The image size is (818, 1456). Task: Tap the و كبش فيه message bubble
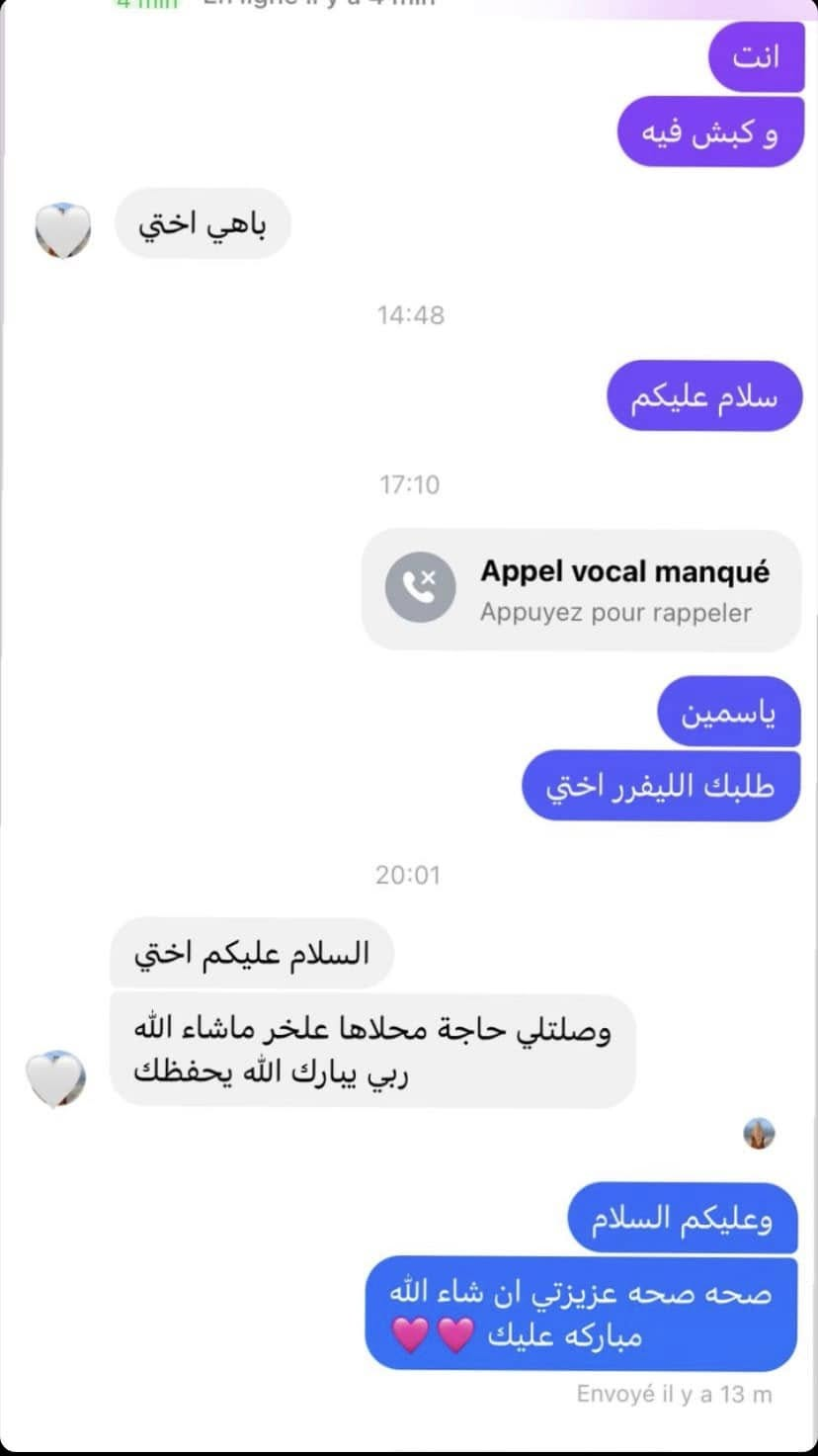709,131
